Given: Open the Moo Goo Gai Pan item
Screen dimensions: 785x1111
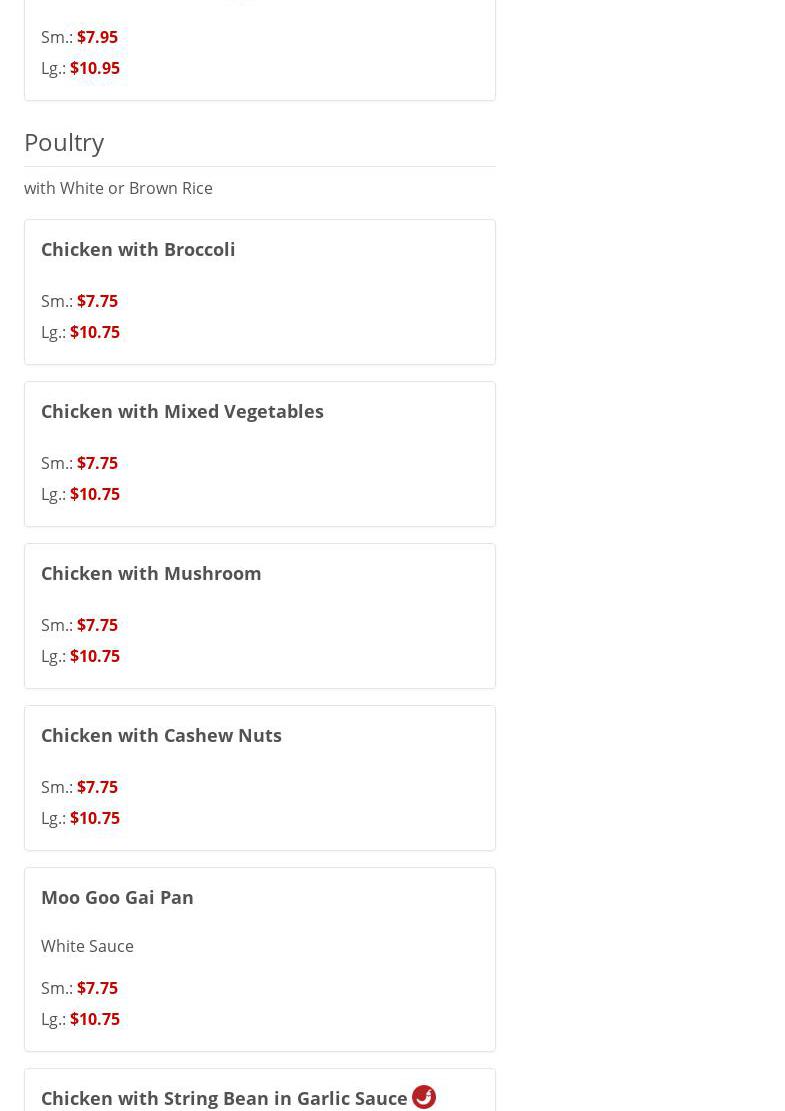Looking at the screenshot, I should (117, 897).
